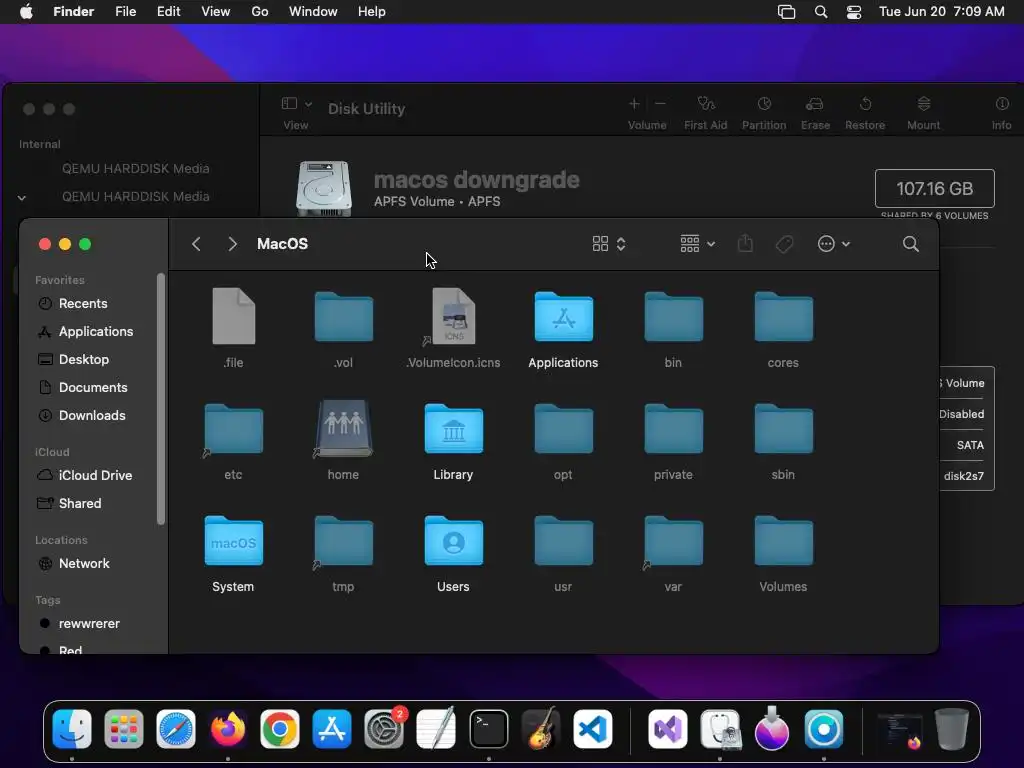Image resolution: width=1024 pixels, height=768 pixels.
Task: Click Mount in Disk Utility toolbar
Action: click(923, 113)
